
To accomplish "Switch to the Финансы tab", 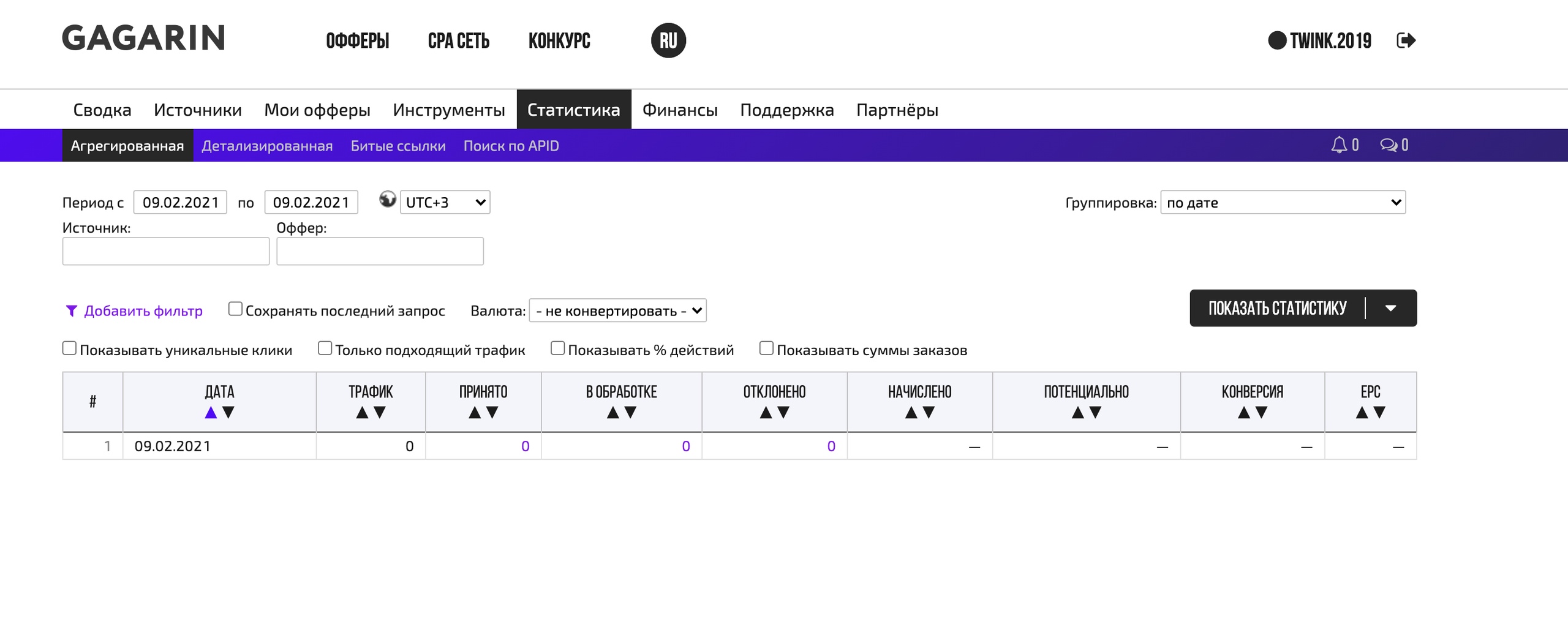I will [680, 110].
